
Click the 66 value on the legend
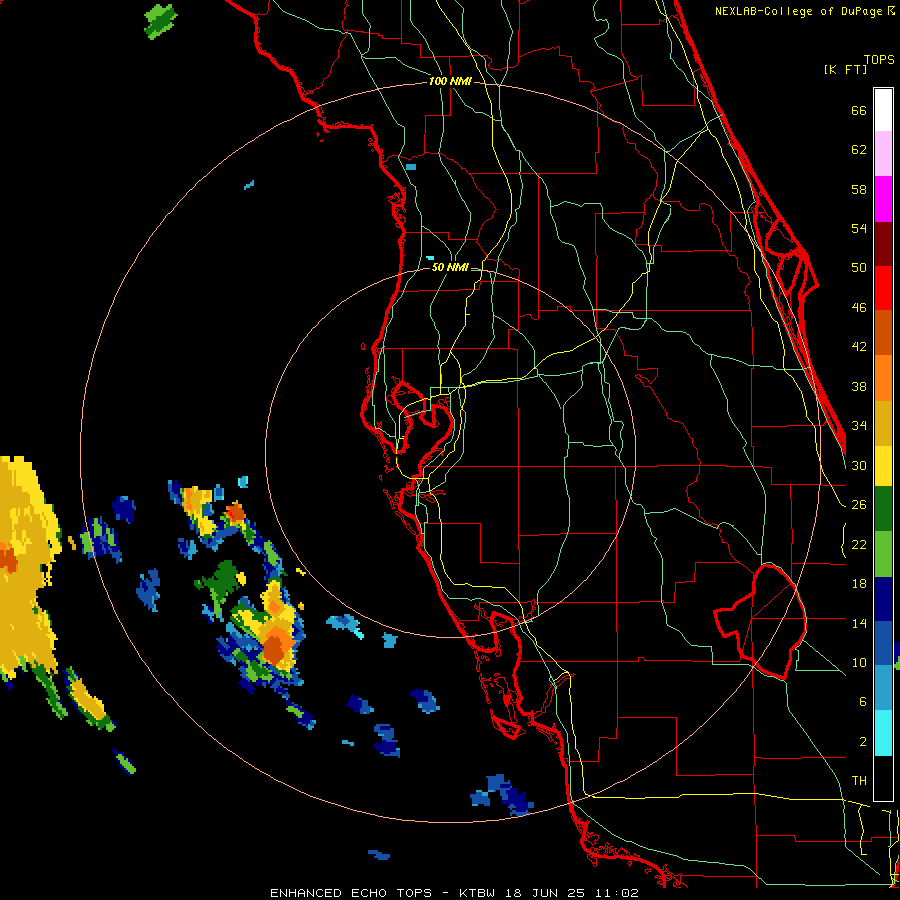point(859,111)
